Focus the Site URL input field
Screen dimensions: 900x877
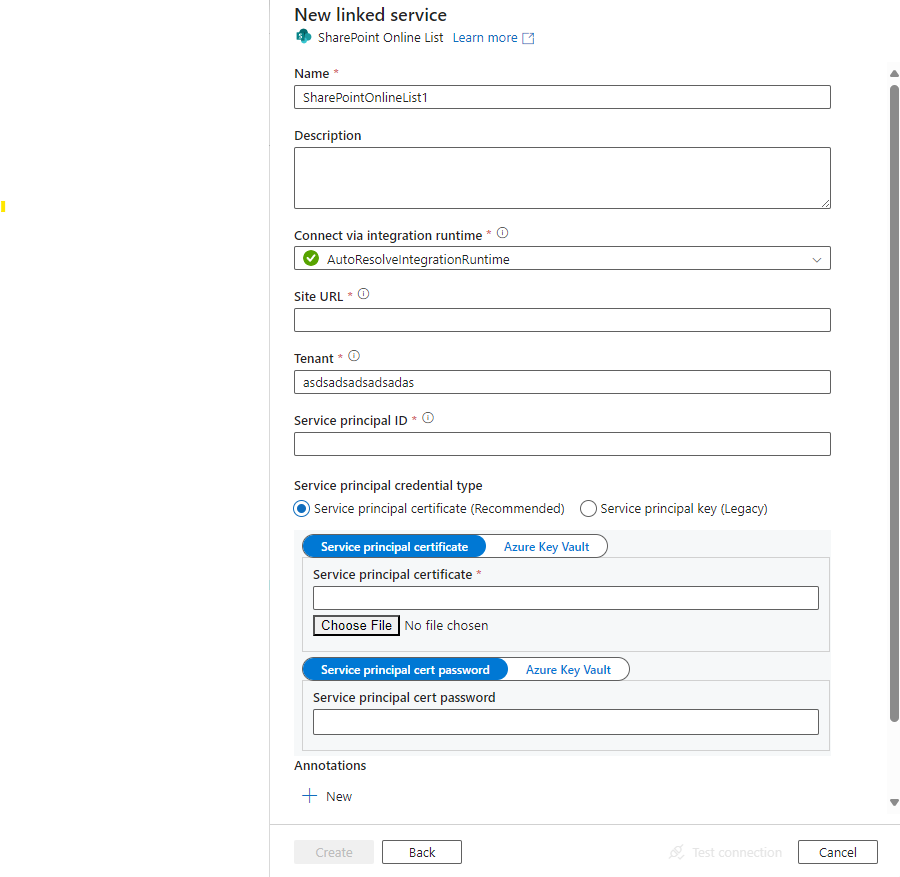[x=562, y=320]
